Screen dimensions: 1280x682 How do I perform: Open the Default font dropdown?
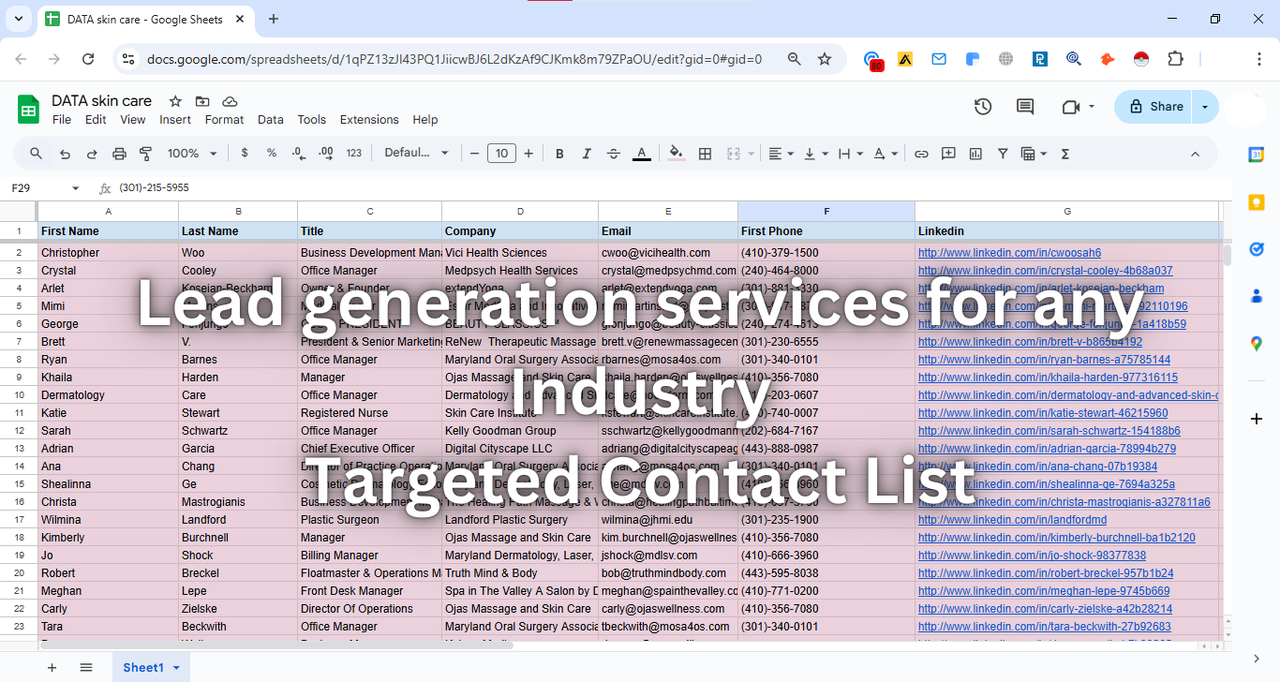[417, 154]
